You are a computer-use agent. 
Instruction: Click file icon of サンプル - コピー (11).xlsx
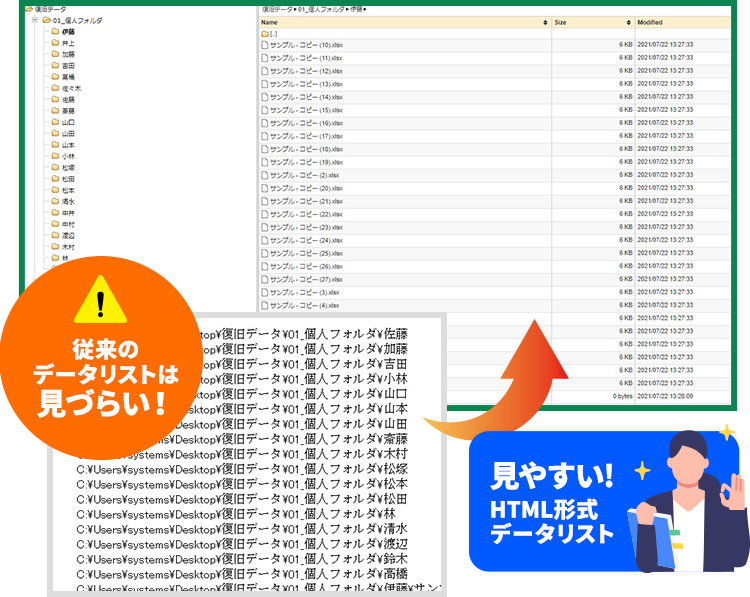(265, 58)
